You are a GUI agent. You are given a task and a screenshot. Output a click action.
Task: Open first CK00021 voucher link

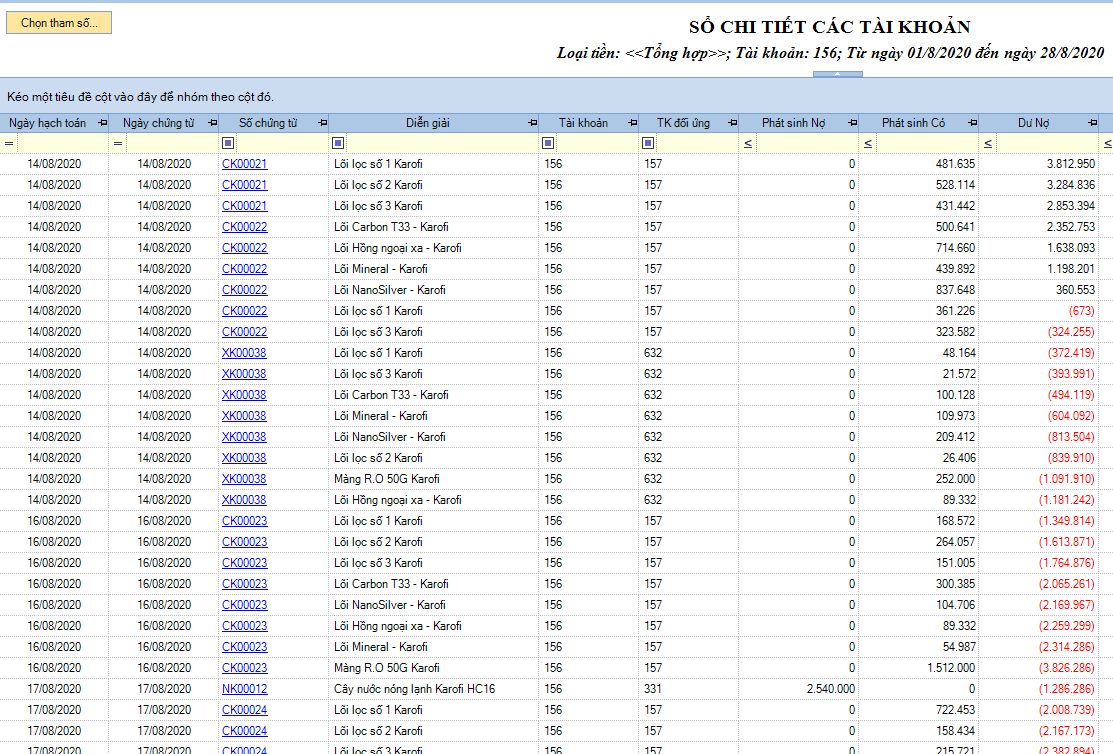[x=244, y=164]
